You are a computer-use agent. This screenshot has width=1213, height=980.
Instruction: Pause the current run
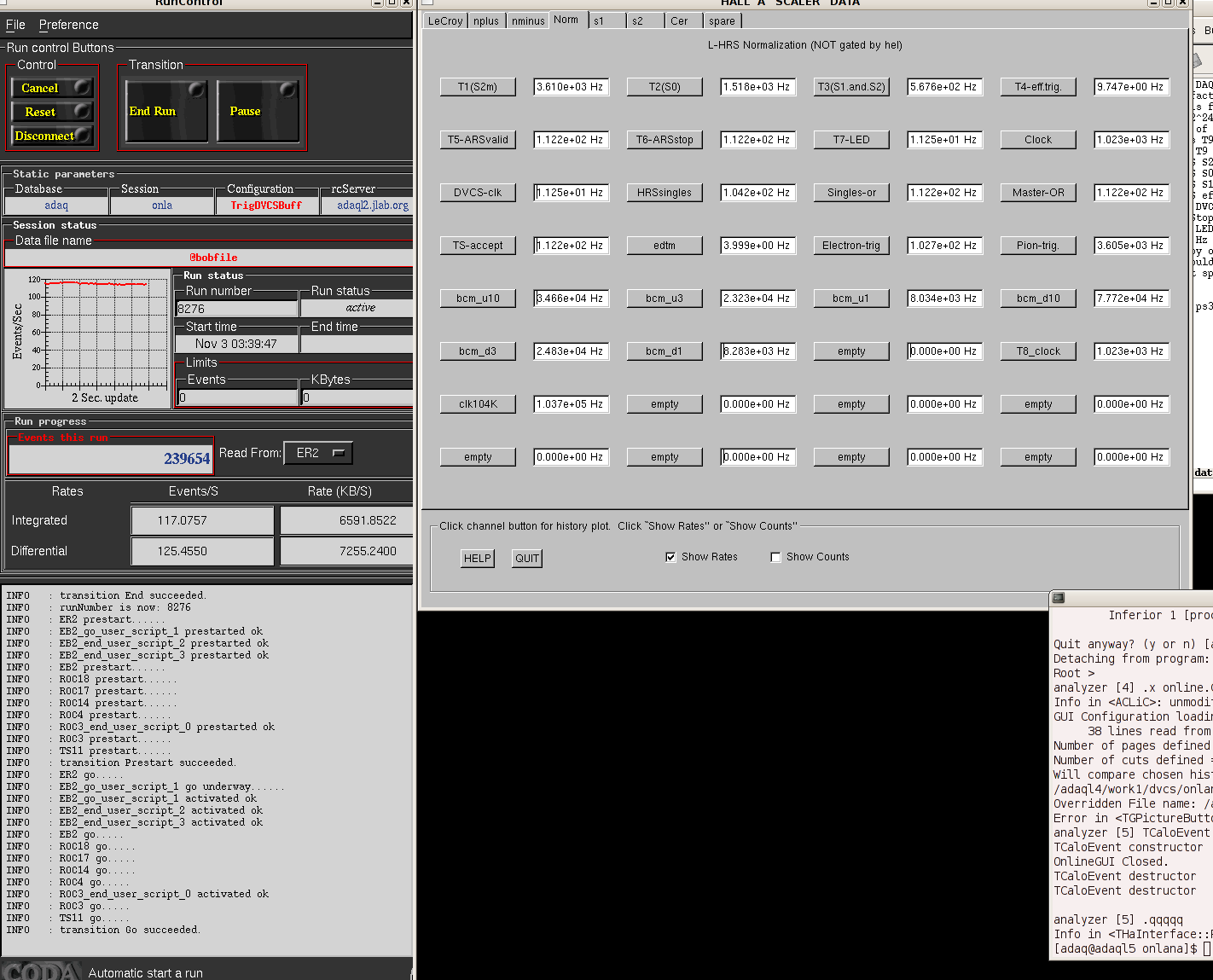tap(258, 111)
